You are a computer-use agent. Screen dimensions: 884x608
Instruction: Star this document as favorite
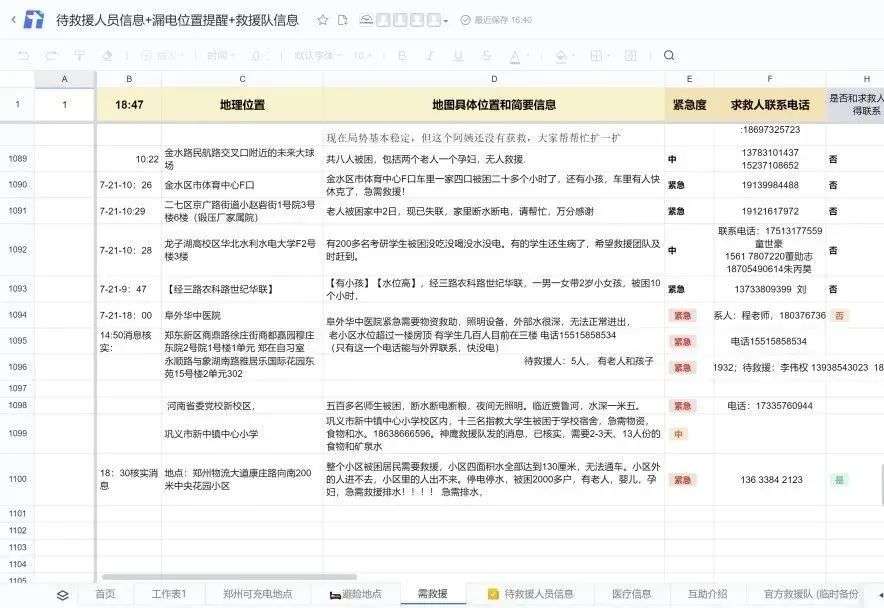pos(322,20)
